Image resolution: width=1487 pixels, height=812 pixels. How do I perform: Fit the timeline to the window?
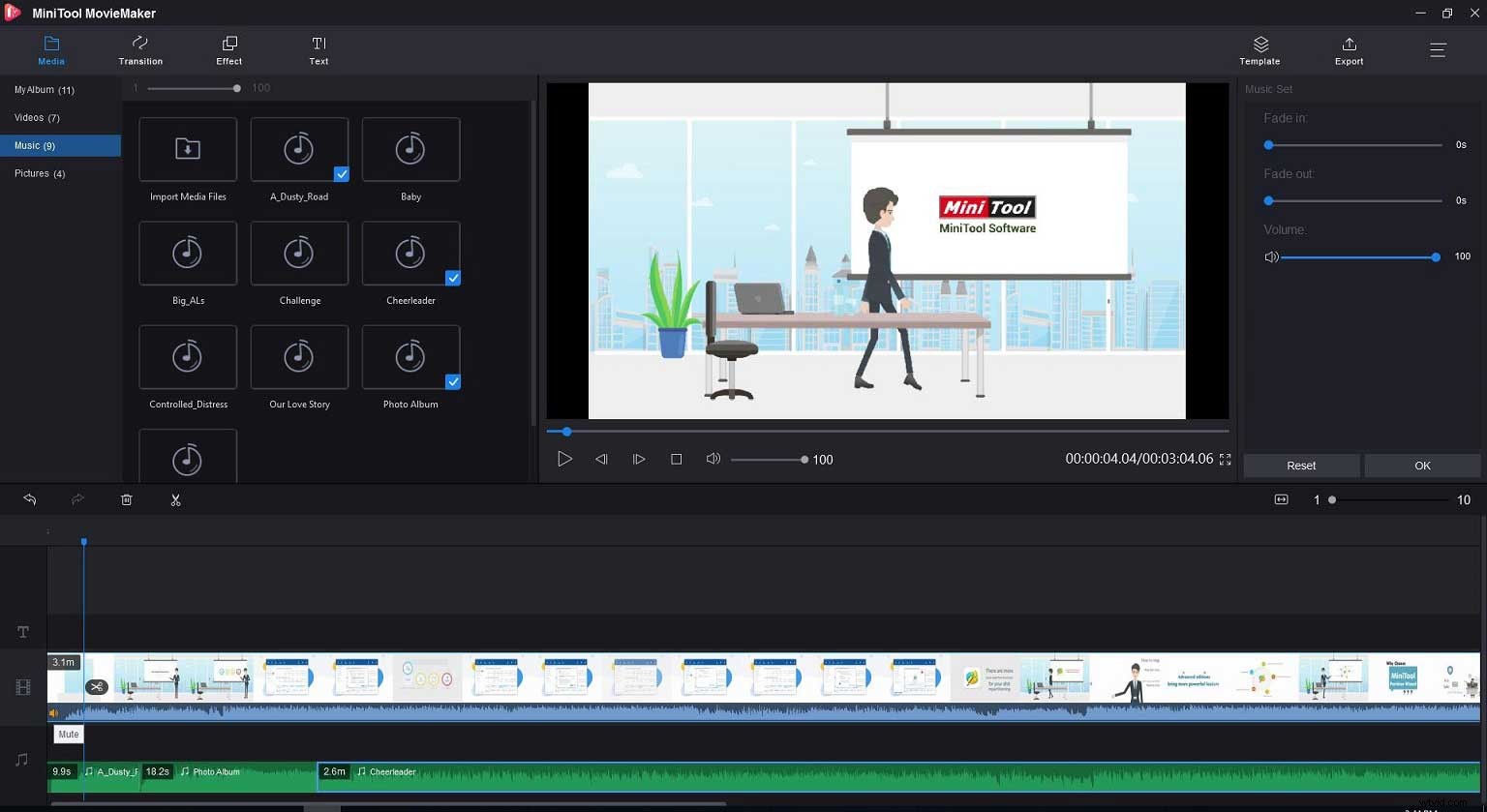(1281, 499)
